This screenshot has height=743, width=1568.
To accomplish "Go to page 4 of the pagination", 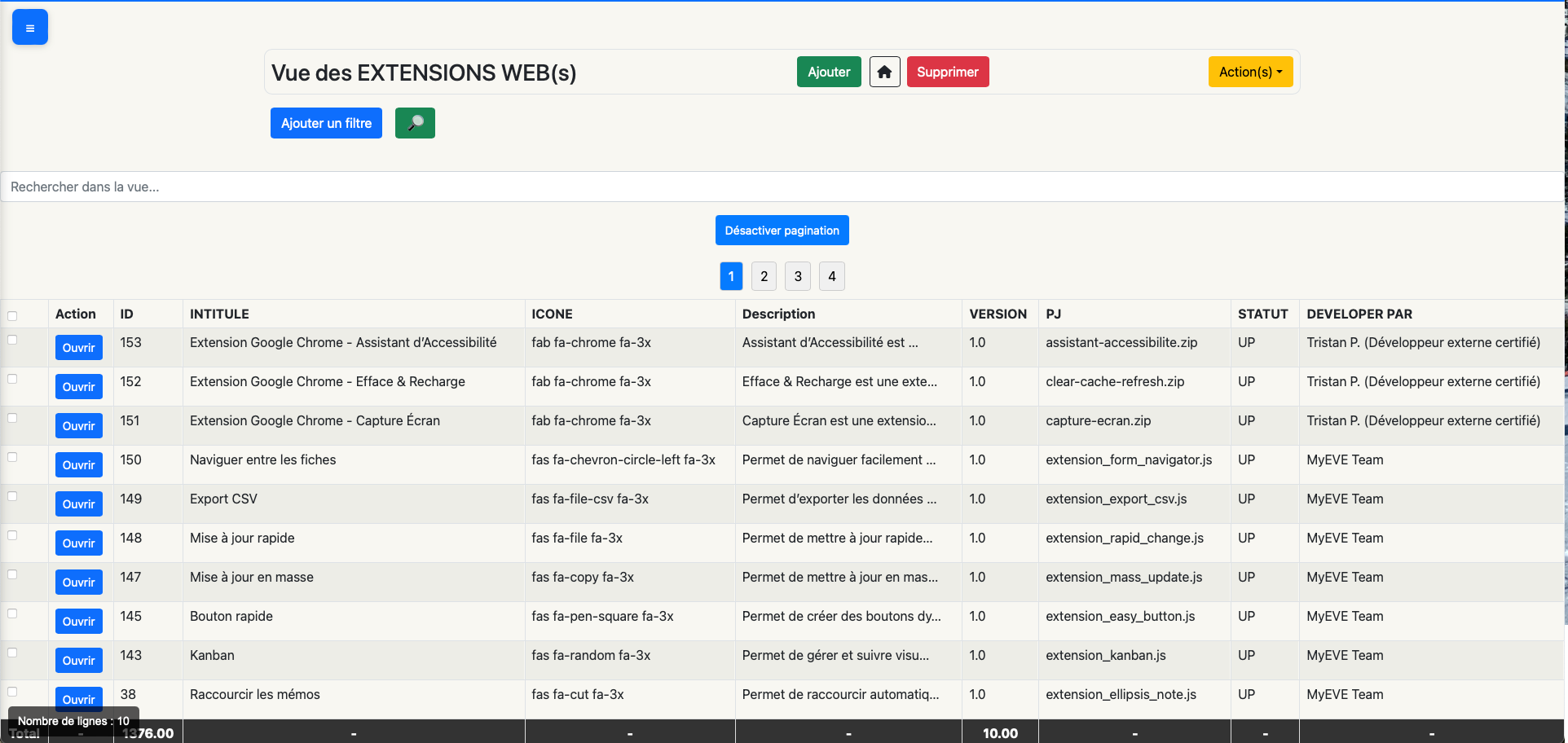I will 832,276.
